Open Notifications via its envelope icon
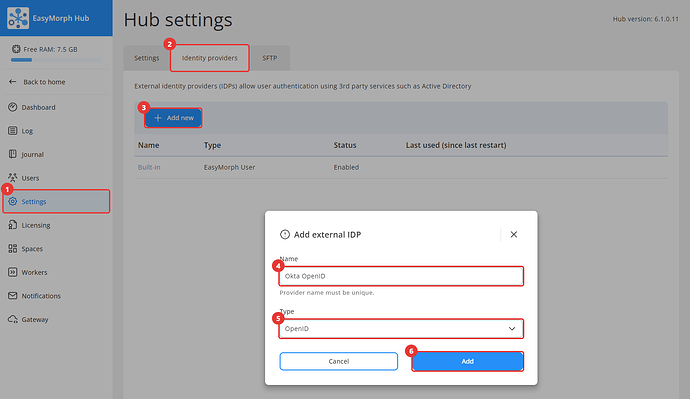 coord(13,296)
